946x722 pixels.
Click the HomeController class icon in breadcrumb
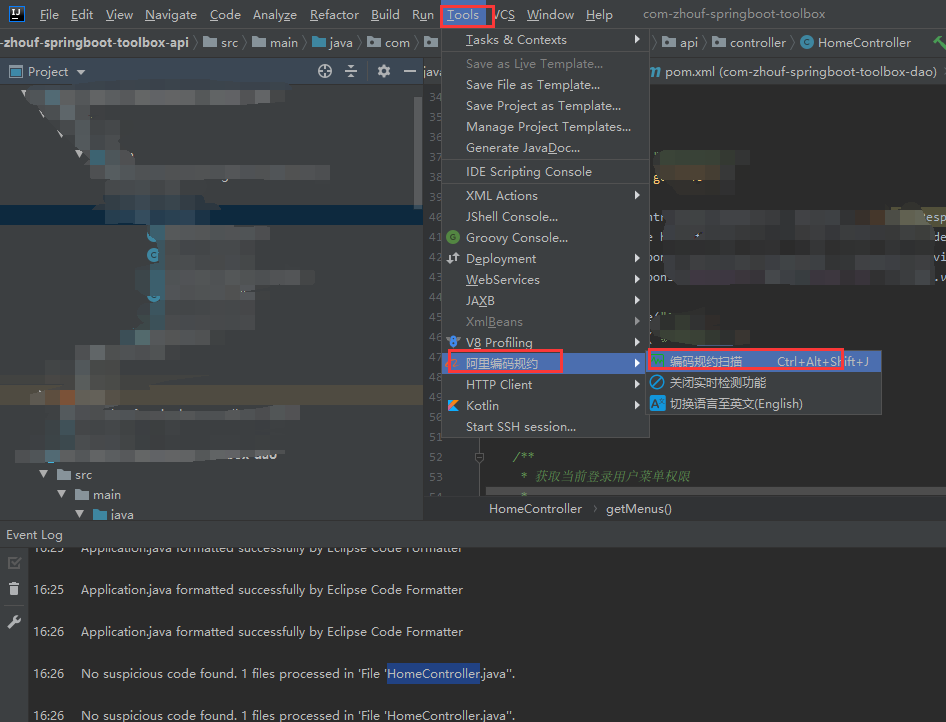[x=807, y=42]
